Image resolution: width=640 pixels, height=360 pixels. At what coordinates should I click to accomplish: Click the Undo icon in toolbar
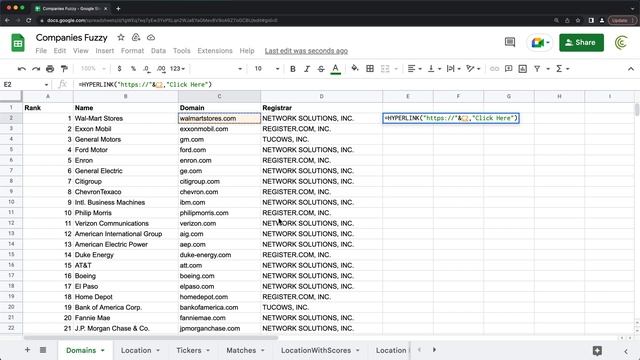tap(22, 69)
